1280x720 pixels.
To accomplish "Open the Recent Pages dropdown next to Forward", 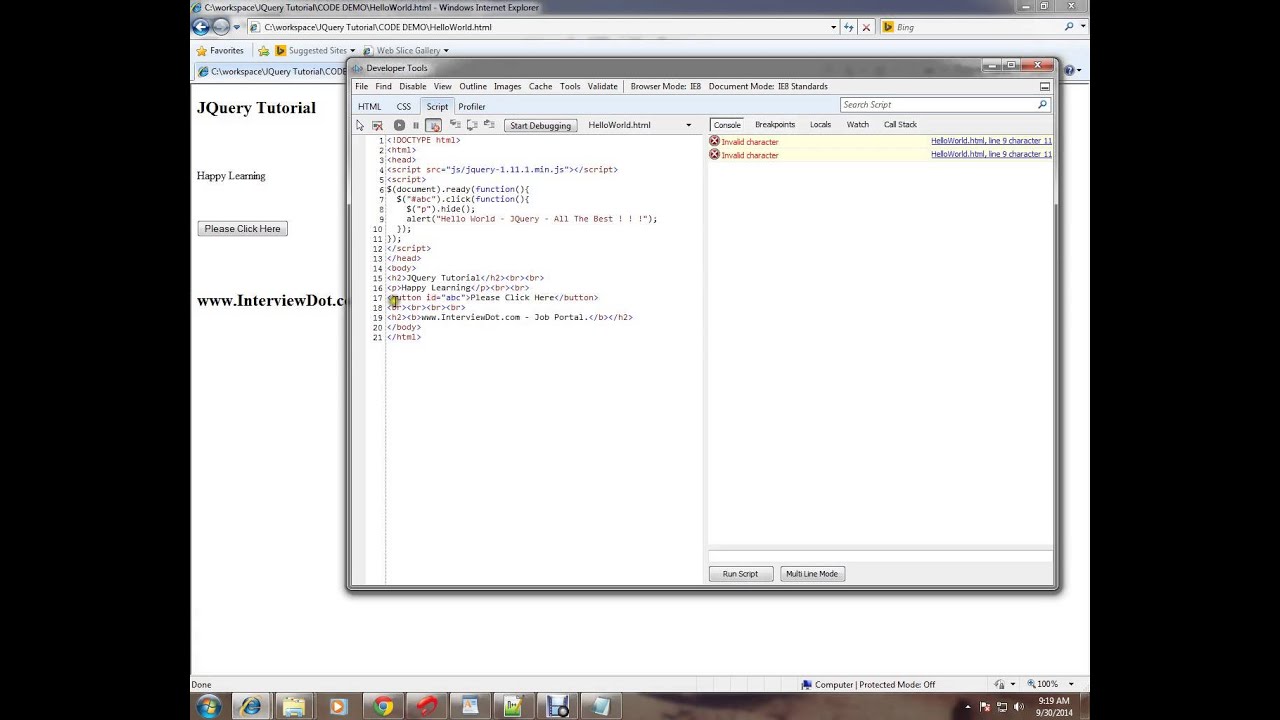I will click(x=237, y=27).
